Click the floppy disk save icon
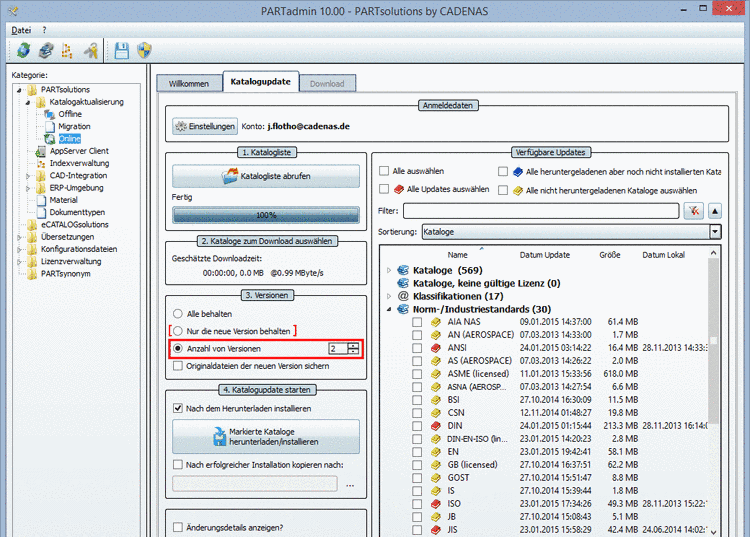The height and width of the screenshot is (537, 750). (x=121, y=50)
